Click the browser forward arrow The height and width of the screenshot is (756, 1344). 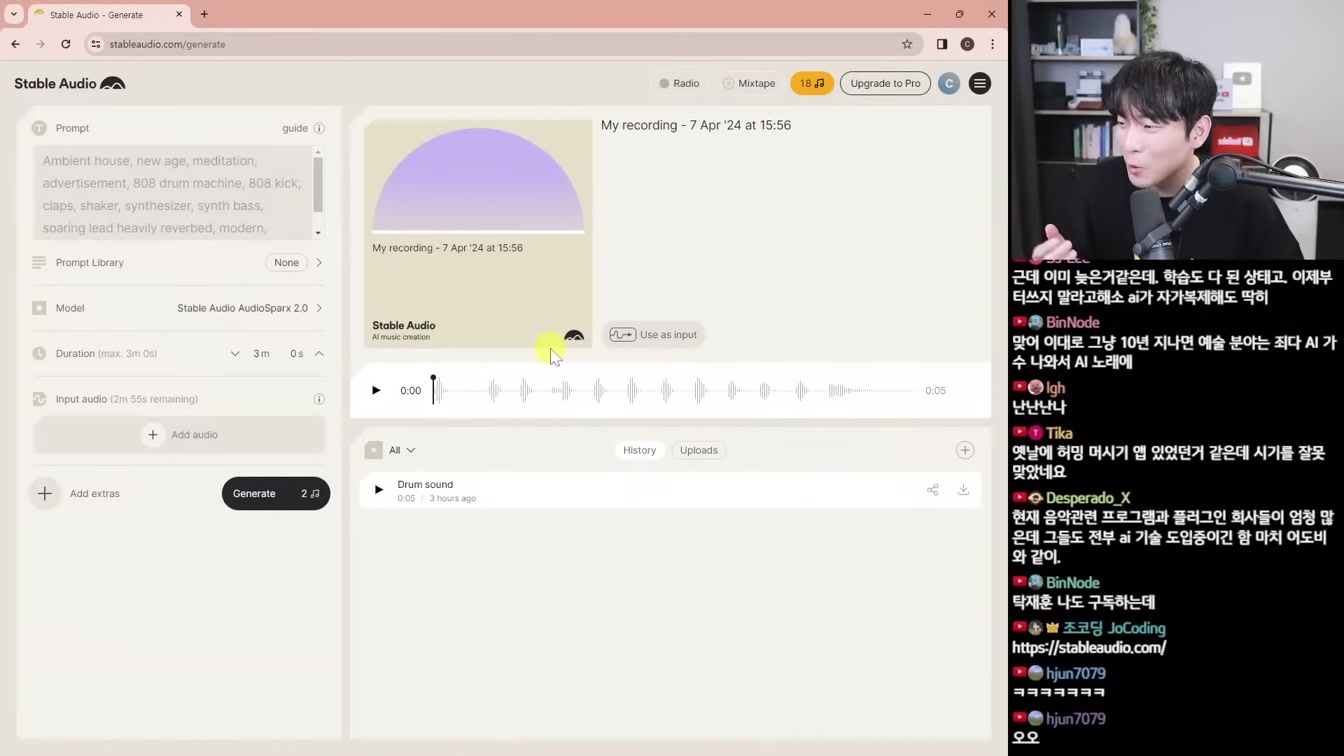[40, 44]
